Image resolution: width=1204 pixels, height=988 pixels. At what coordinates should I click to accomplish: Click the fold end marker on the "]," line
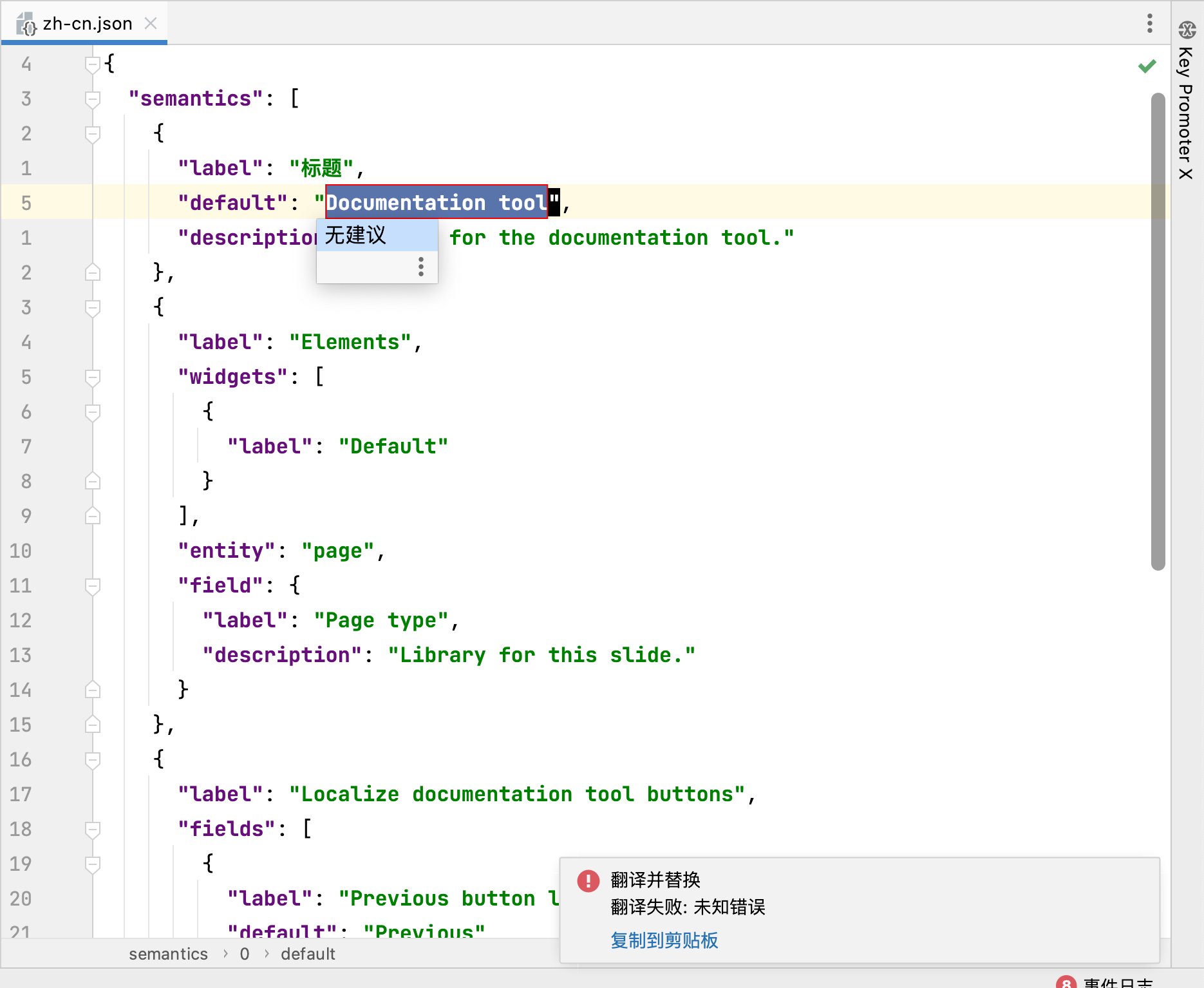(93, 517)
